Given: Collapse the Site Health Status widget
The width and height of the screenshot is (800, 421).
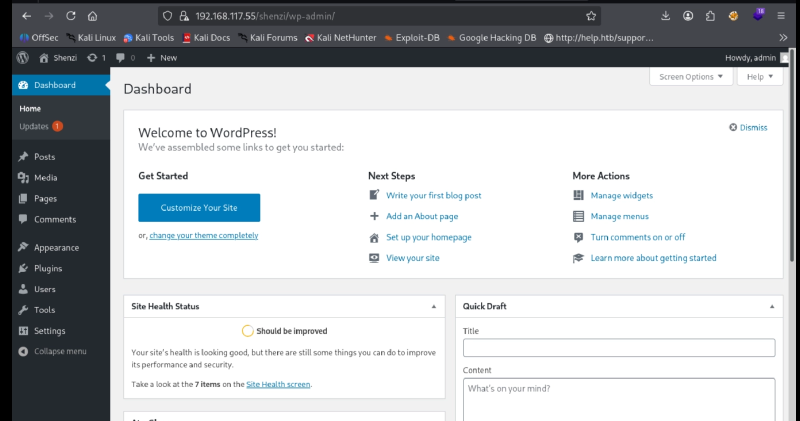Looking at the screenshot, I should (x=433, y=306).
